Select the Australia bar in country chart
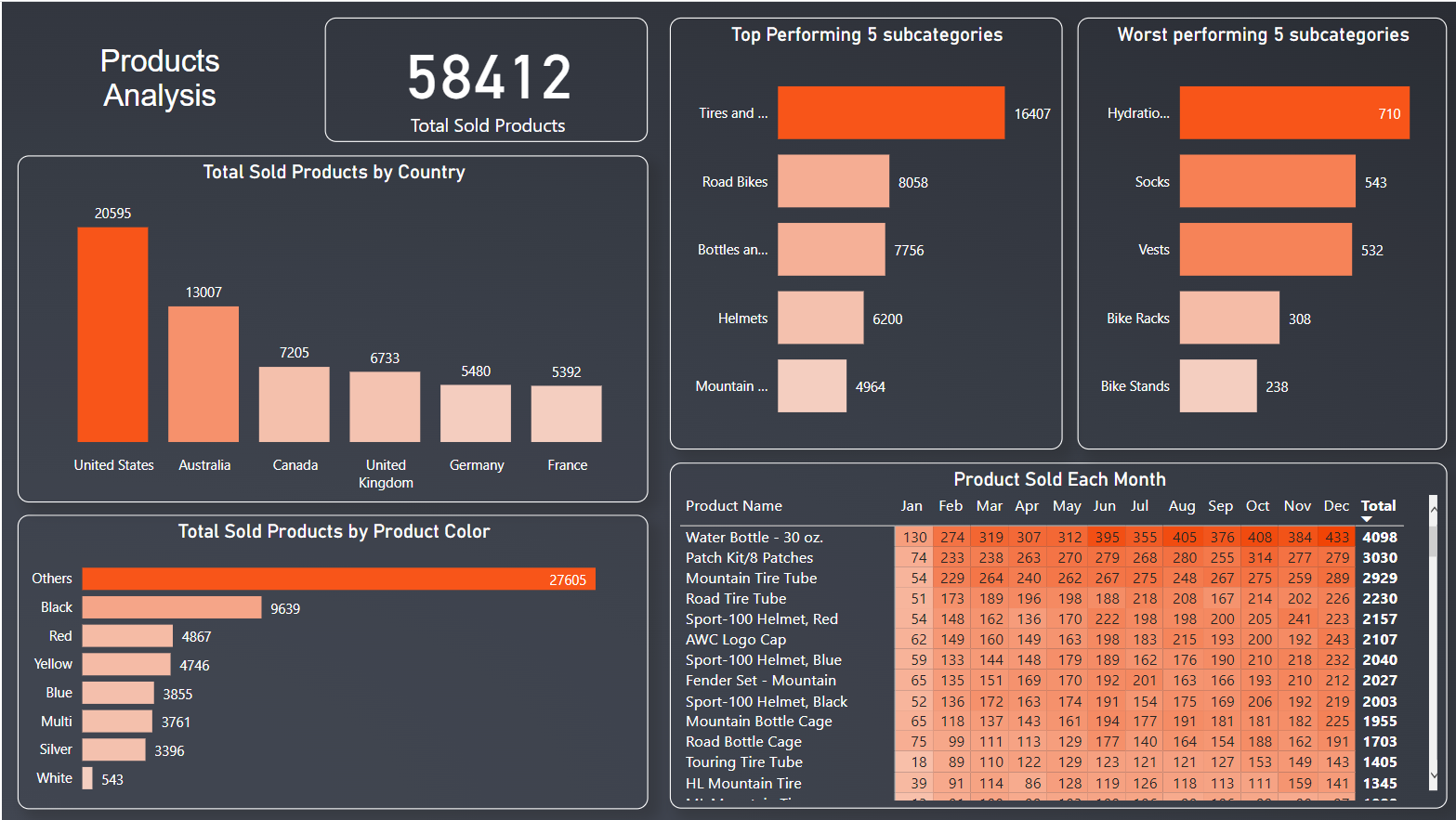This screenshot has height=820, width=1456. pyautogui.click(x=203, y=373)
